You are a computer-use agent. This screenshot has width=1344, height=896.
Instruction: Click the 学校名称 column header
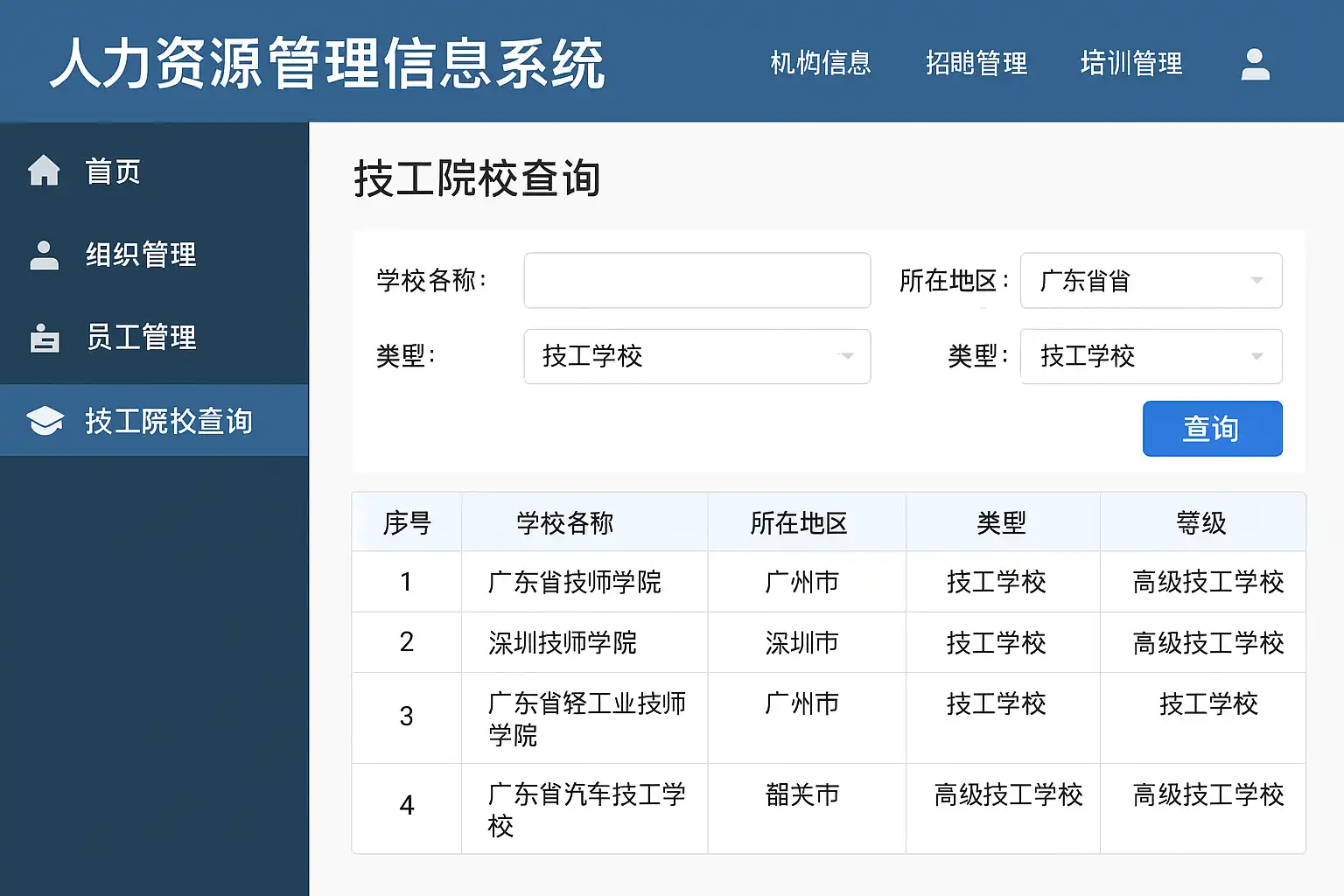tap(564, 523)
